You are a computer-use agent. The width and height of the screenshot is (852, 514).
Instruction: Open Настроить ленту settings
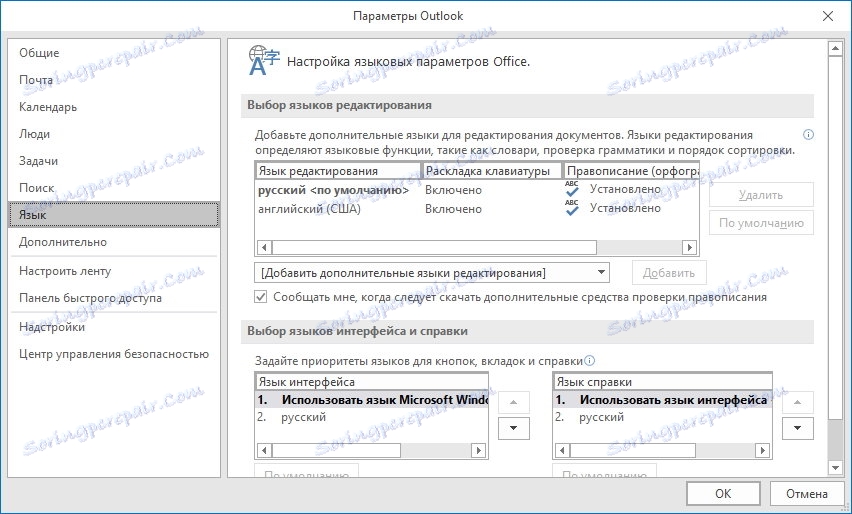[114, 271]
